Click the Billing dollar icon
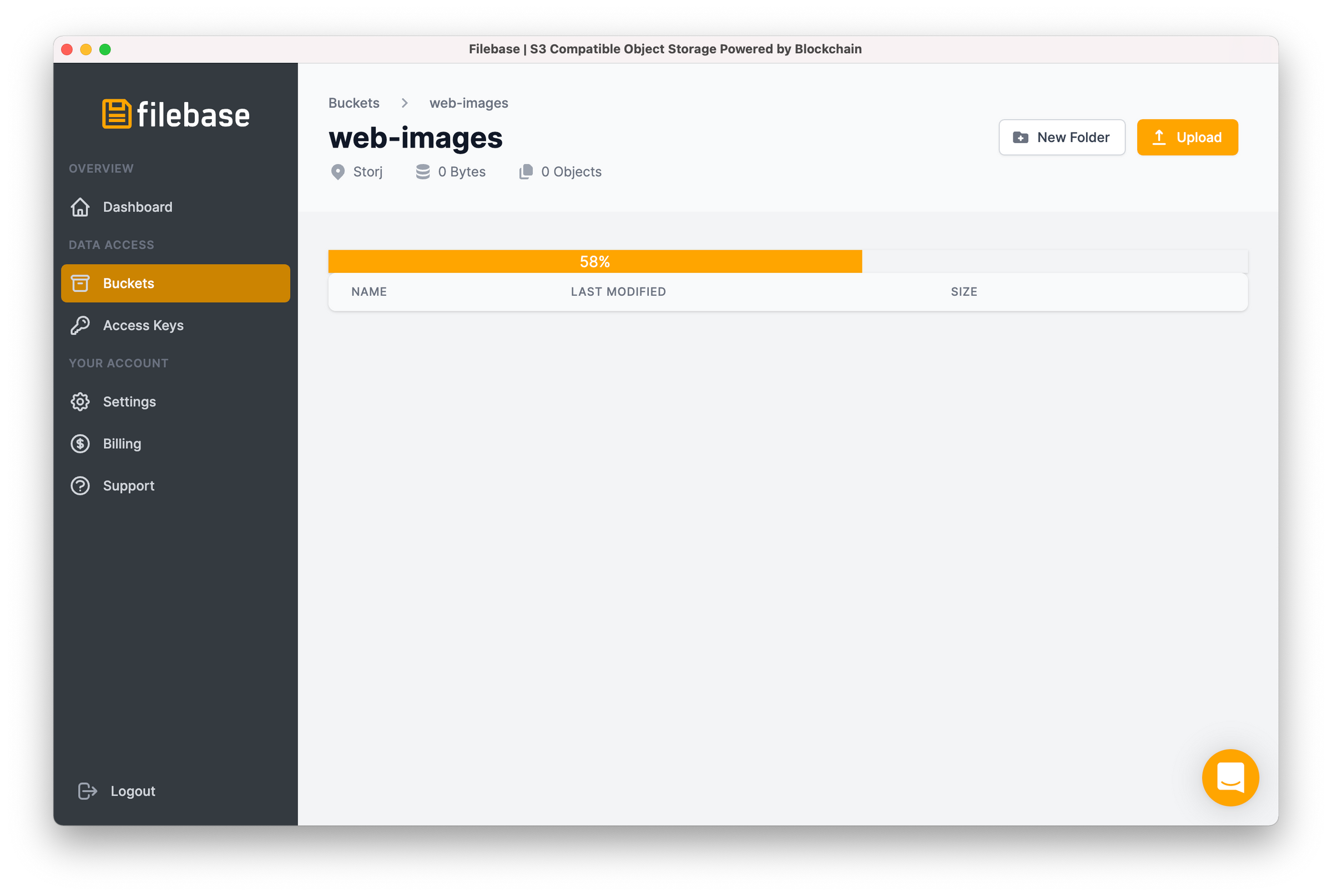1332x896 pixels. click(80, 443)
